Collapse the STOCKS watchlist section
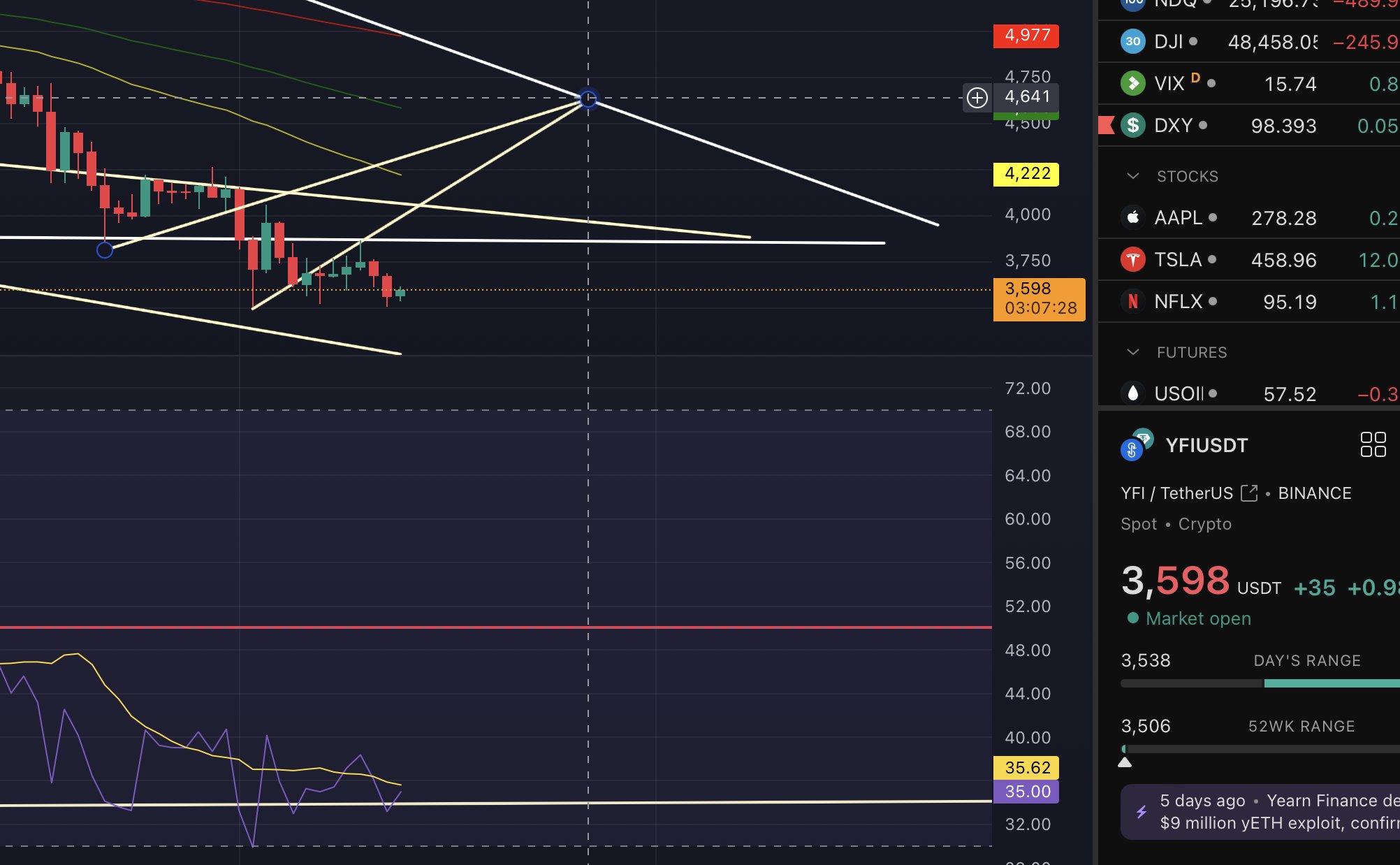The height and width of the screenshot is (865, 1400). 1133,176
